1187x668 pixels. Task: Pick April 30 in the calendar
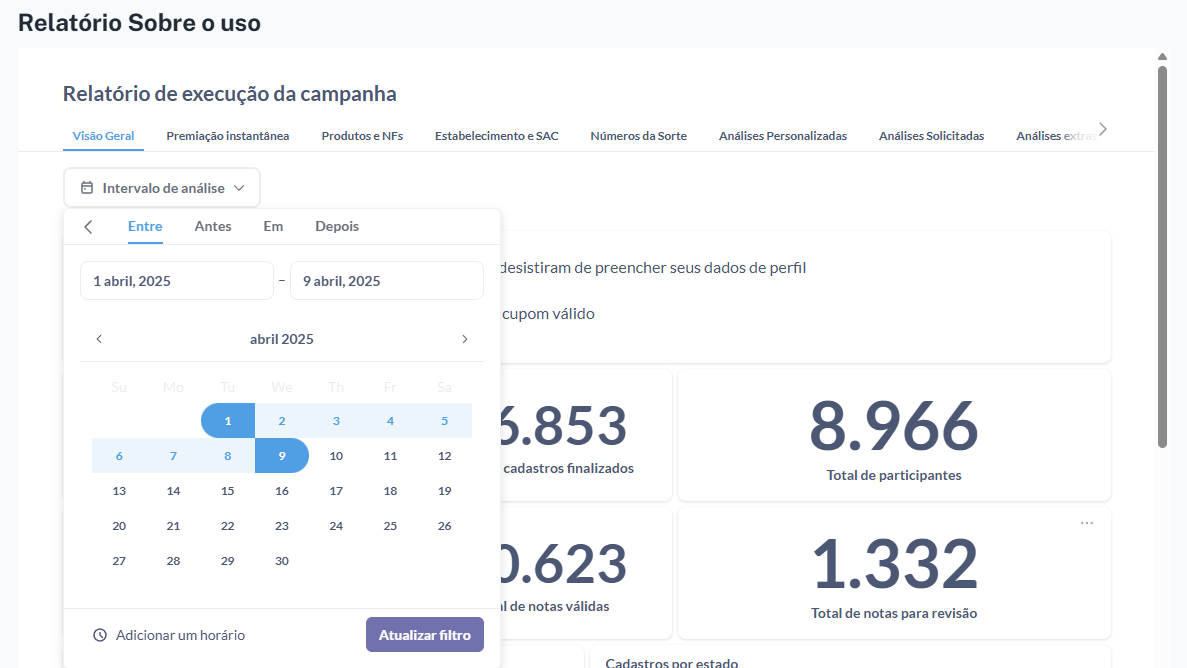(282, 561)
